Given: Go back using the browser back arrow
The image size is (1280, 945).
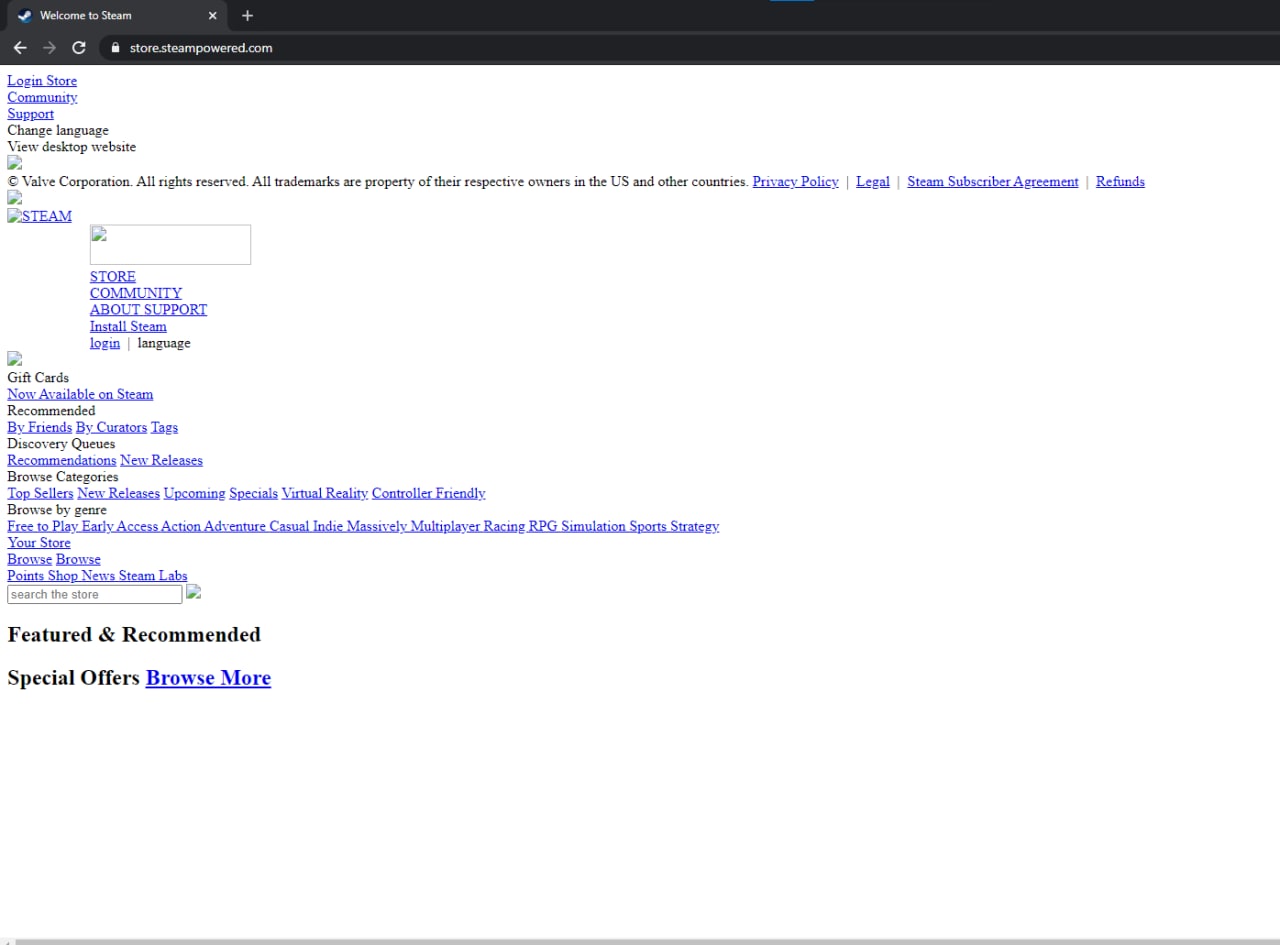Looking at the screenshot, I should (20, 48).
